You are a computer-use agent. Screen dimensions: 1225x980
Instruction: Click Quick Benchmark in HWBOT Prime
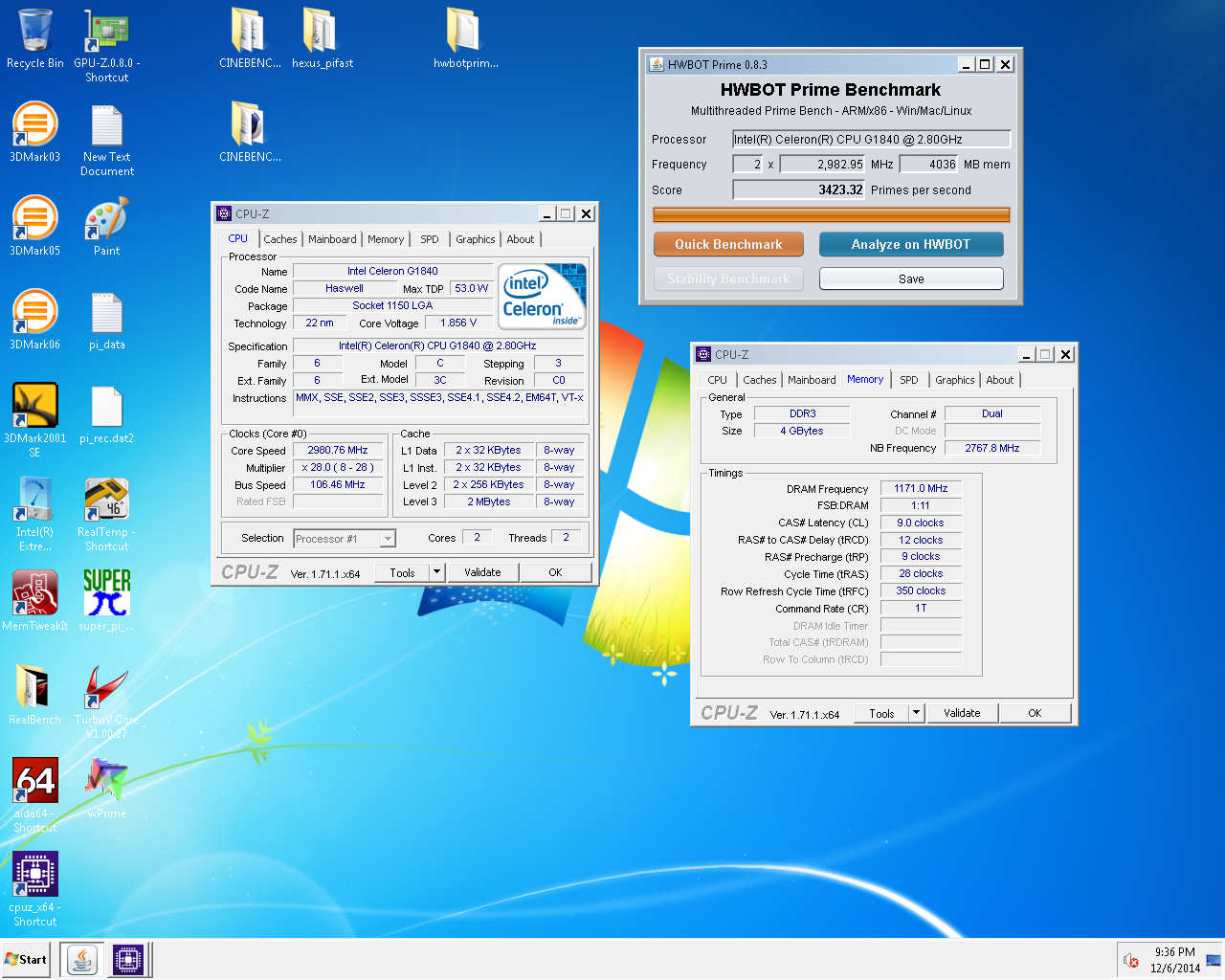coord(728,244)
